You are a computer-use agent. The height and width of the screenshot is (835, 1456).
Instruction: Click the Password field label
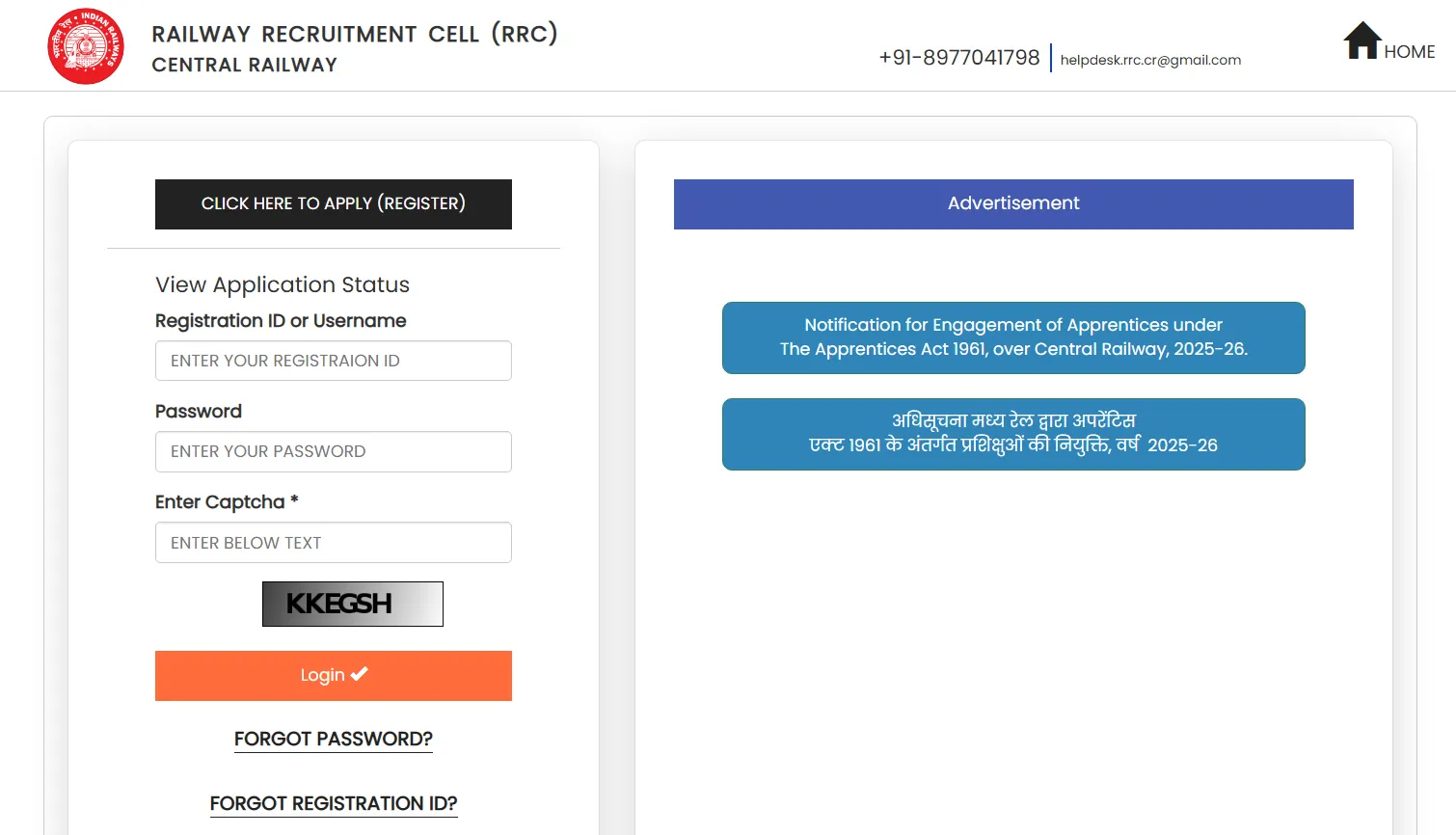coord(199,411)
